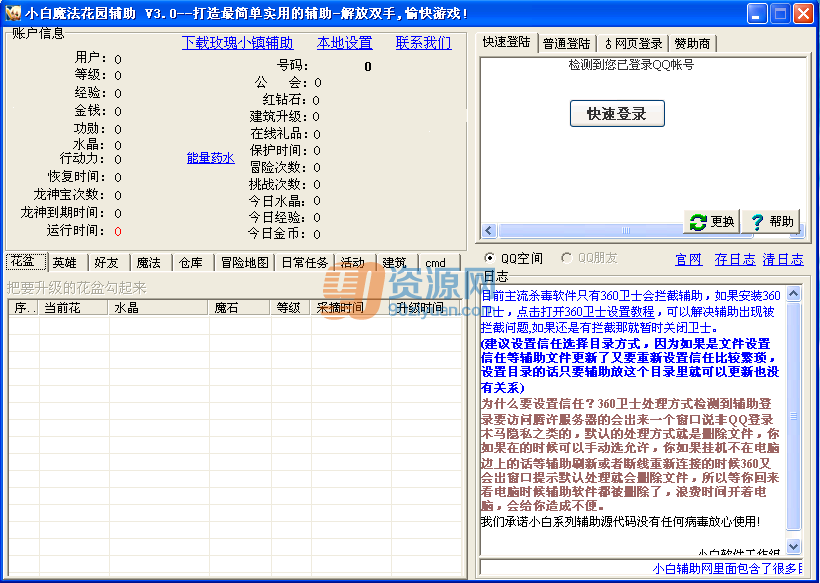The height and width of the screenshot is (583, 820).
Task: Select the 活动 tab
Action: click(x=355, y=262)
